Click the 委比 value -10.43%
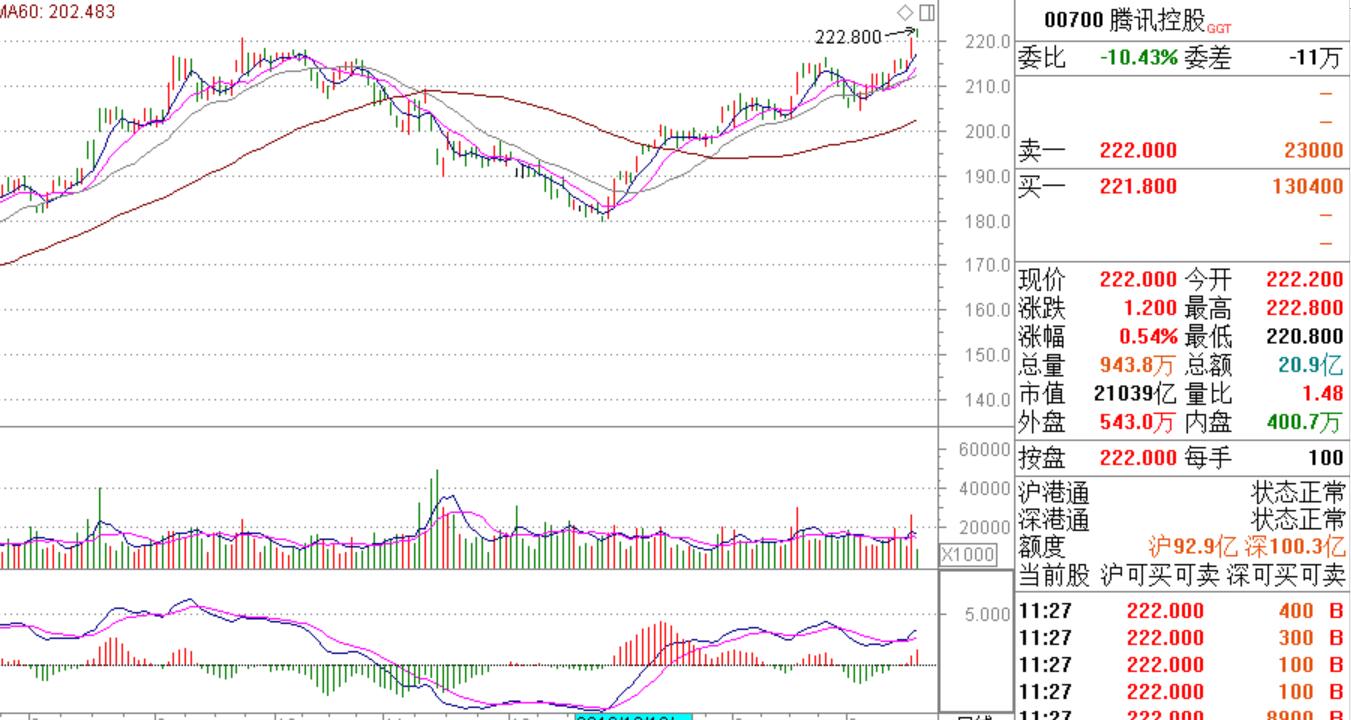Image resolution: width=1351 pixels, height=720 pixels. 1139,57
